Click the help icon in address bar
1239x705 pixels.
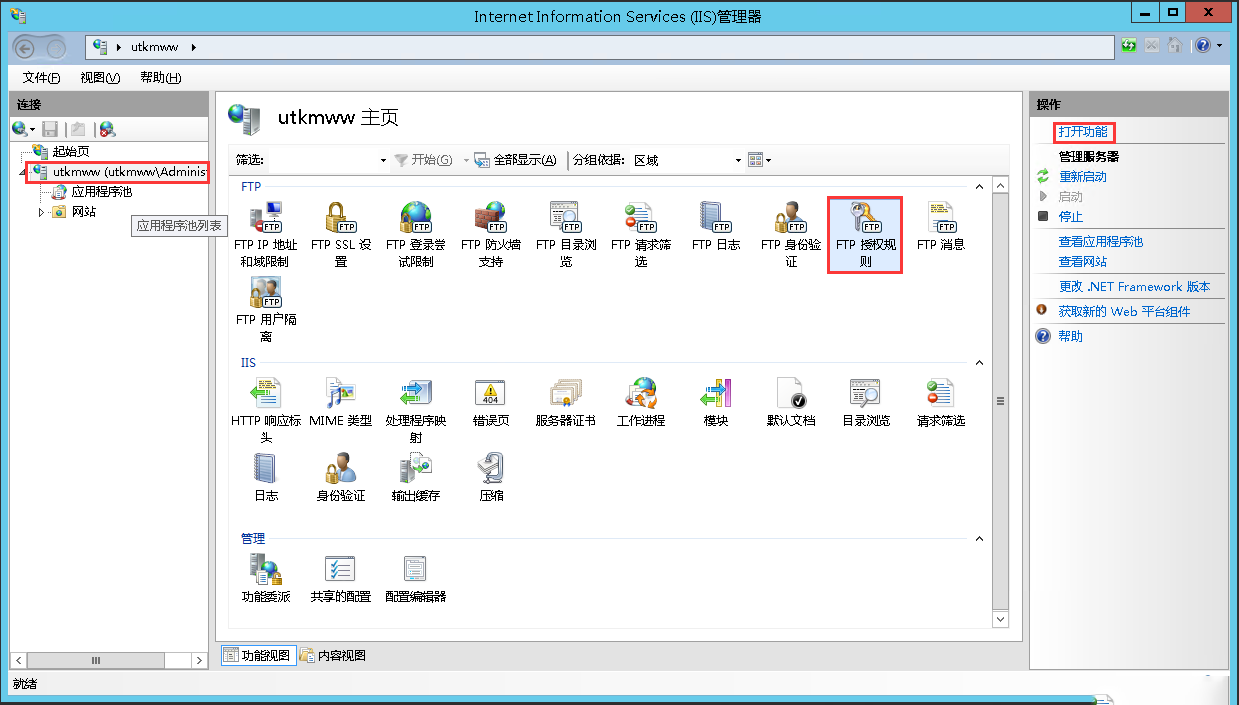coord(1202,46)
